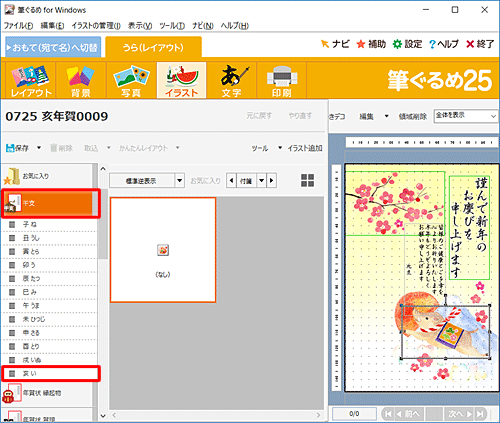Click the 補助 star button
500x423 pixels.
pos(371,44)
